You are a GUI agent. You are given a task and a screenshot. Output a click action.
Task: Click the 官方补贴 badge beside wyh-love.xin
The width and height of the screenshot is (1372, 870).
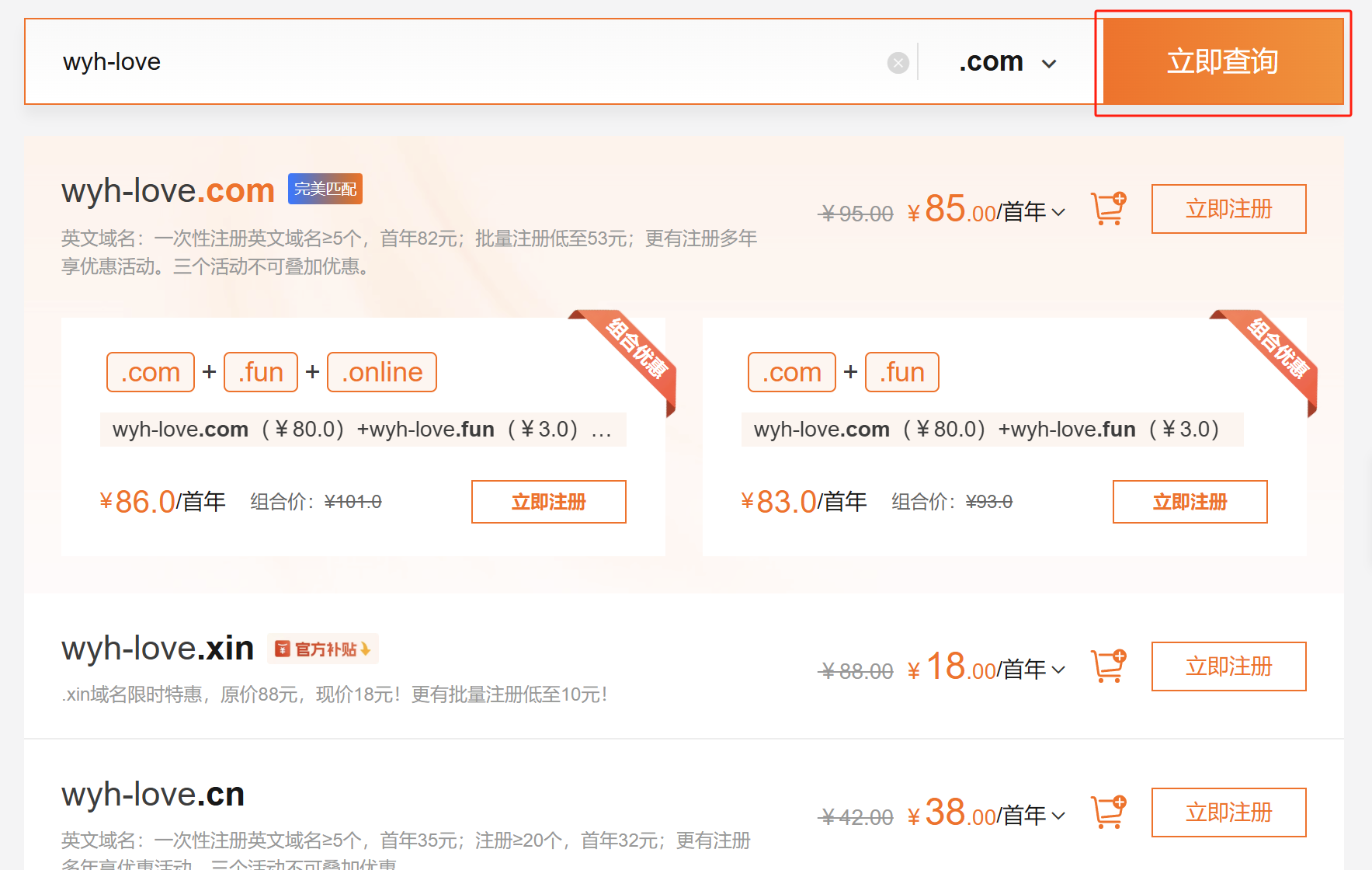pyautogui.click(x=323, y=649)
